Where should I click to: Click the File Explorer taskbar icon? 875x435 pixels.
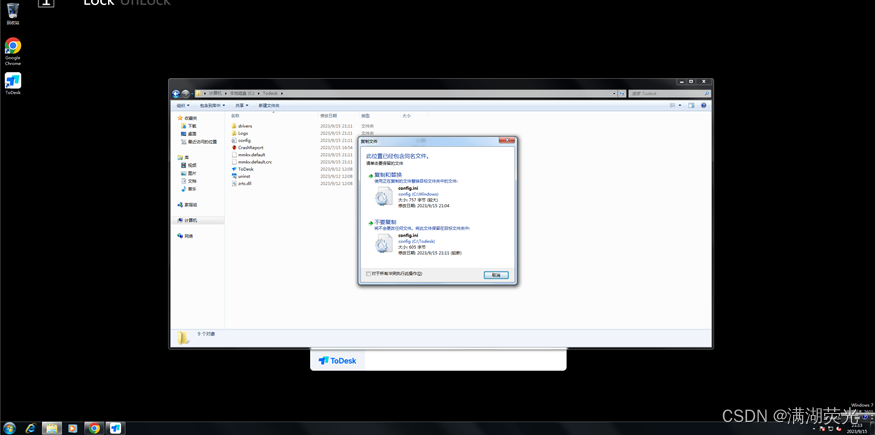click(x=51, y=428)
